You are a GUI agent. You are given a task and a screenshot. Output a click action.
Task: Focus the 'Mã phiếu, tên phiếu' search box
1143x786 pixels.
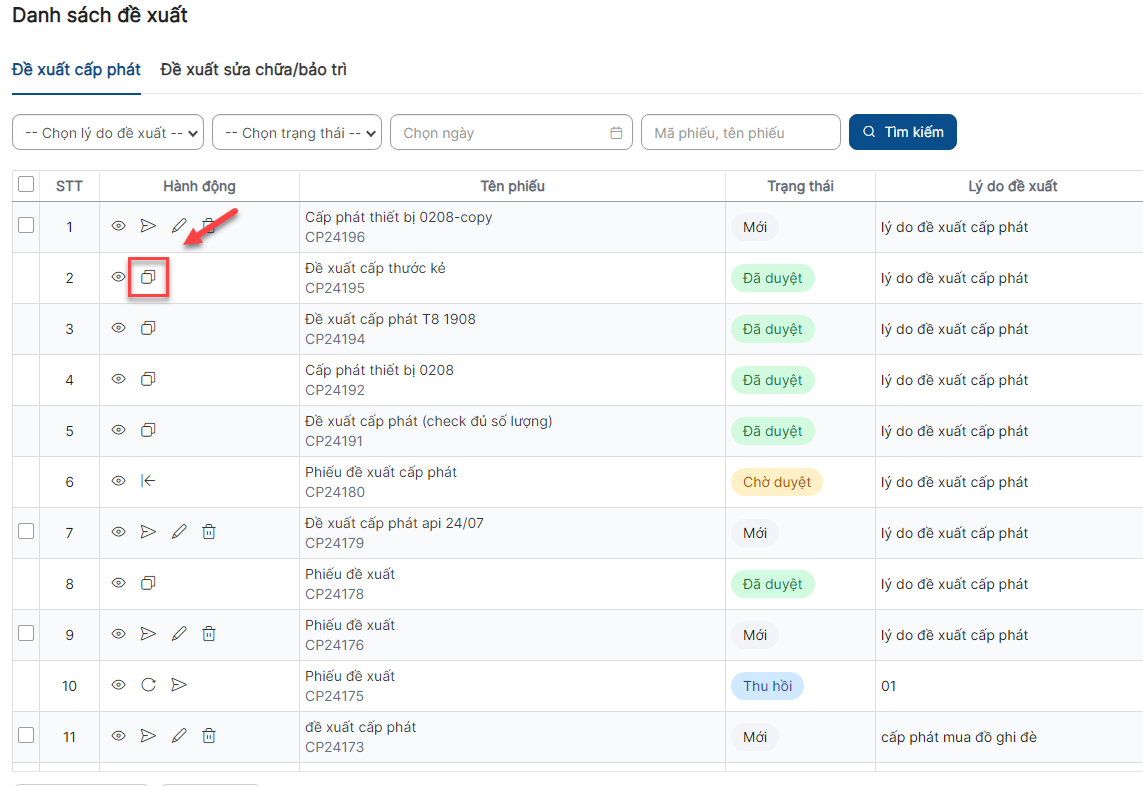[741, 133]
